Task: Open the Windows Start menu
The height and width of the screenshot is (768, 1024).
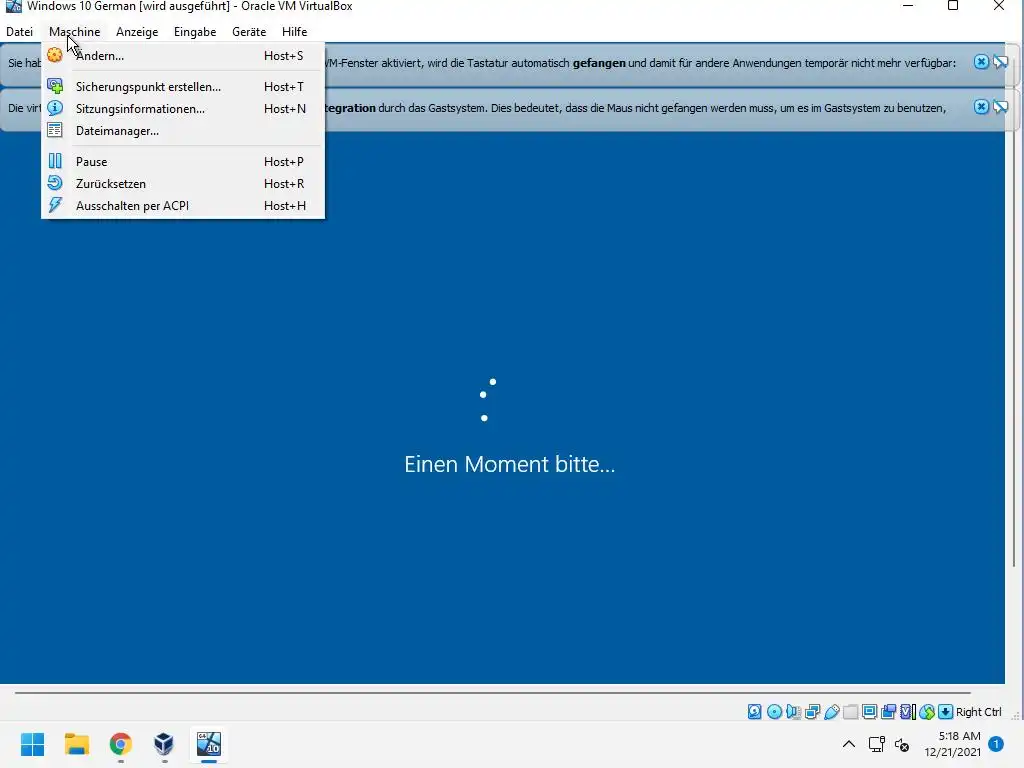Action: point(33,744)
